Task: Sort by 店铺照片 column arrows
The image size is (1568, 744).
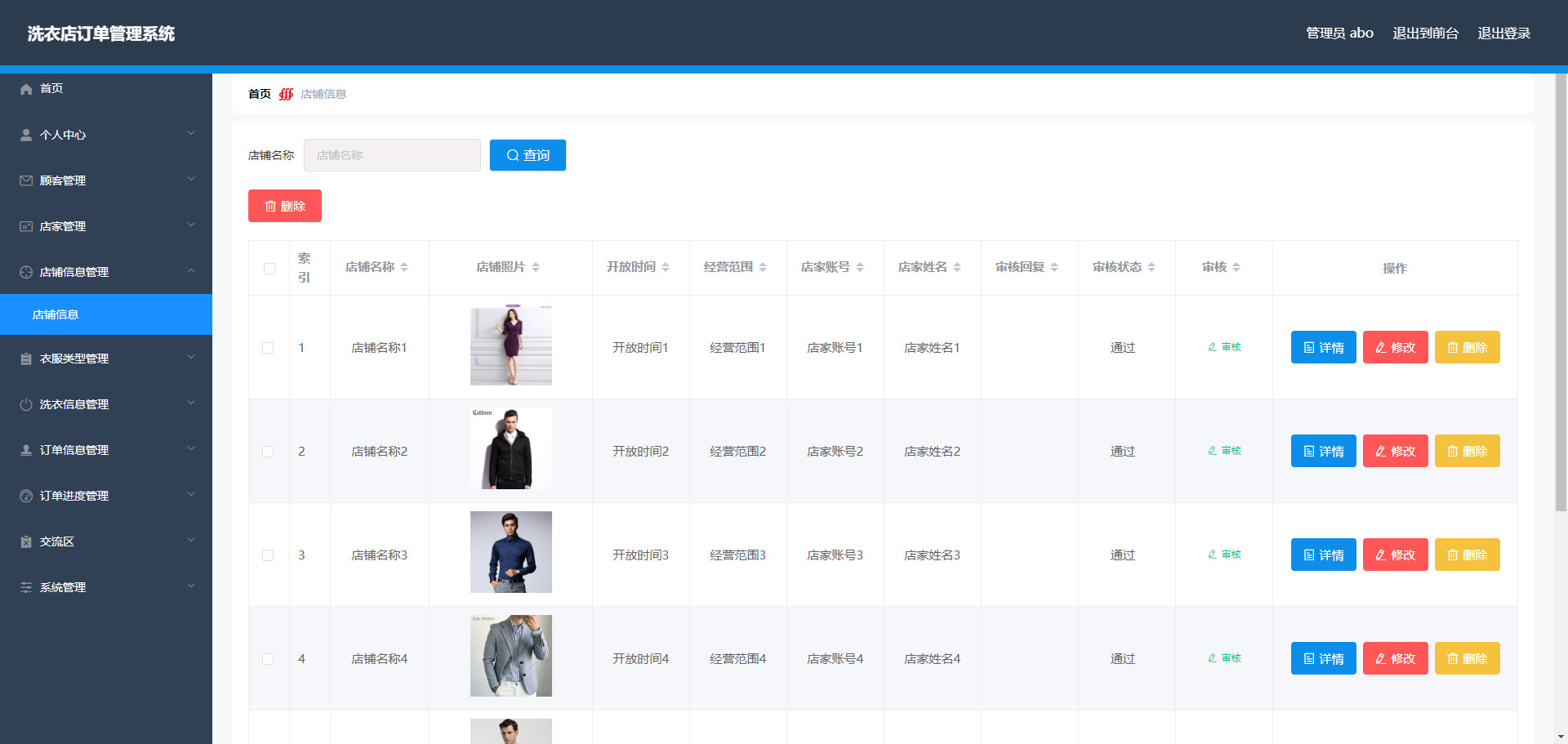Action: [x=536, y=267]
